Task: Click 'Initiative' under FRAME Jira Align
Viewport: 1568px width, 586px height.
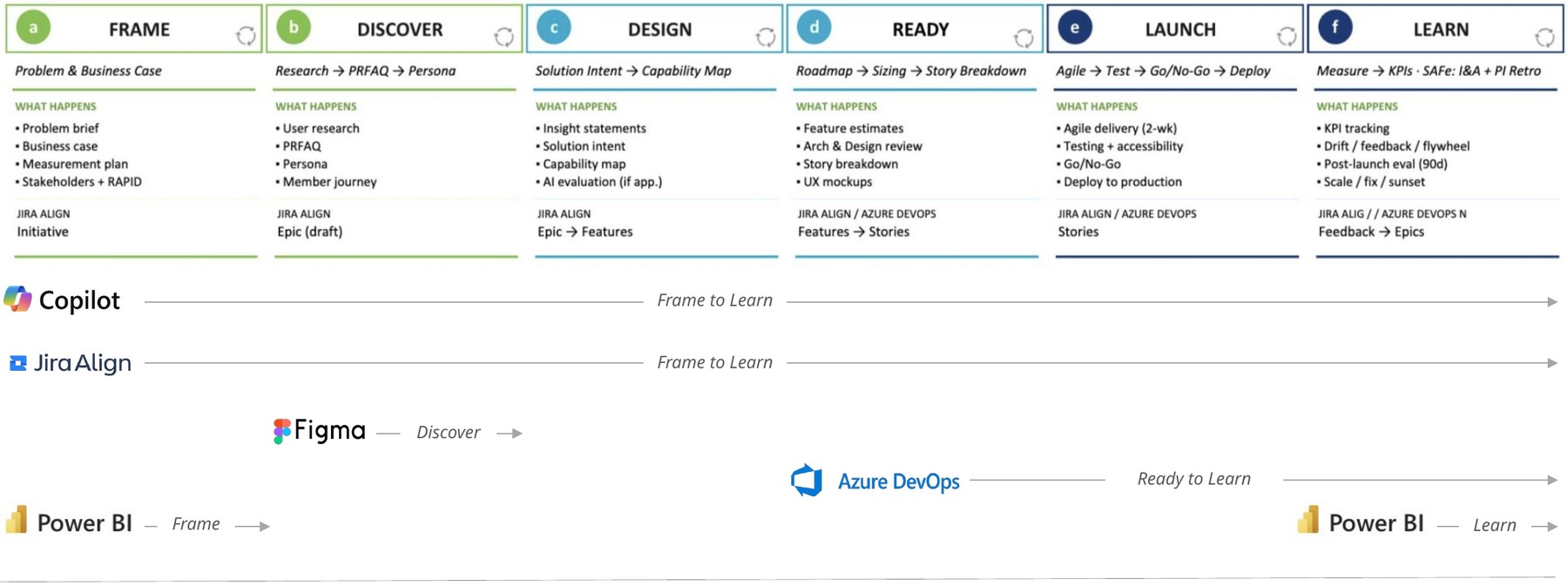Action: [x=43, y=232]
